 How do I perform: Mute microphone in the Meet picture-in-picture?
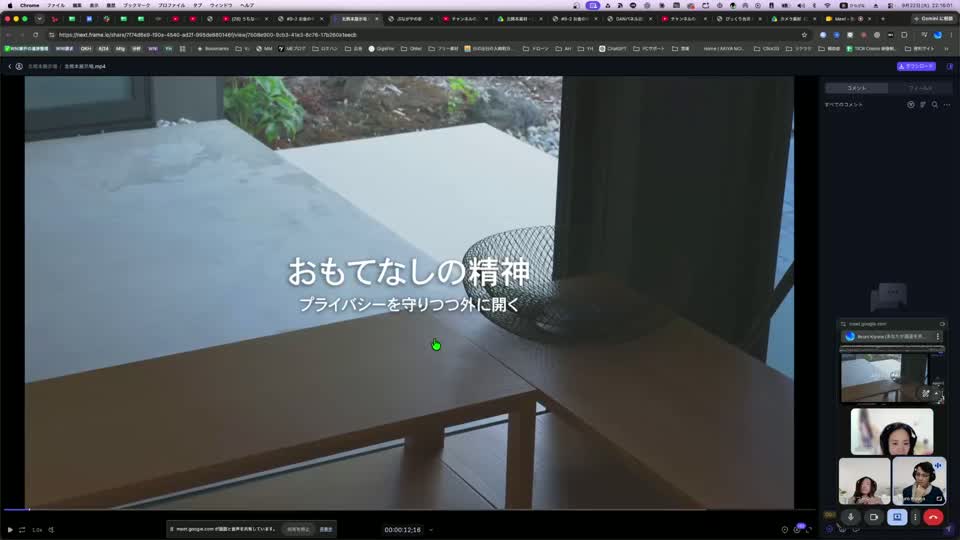pos(850,517)
